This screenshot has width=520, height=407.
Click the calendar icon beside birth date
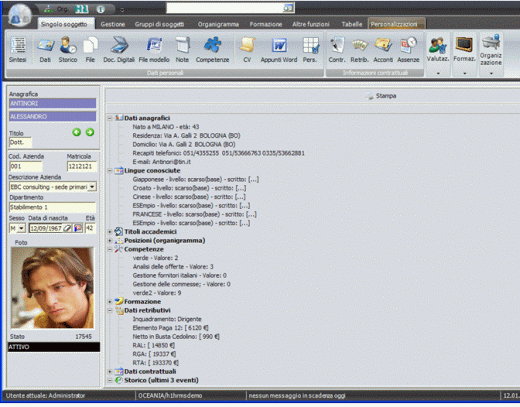pos(78,228)
